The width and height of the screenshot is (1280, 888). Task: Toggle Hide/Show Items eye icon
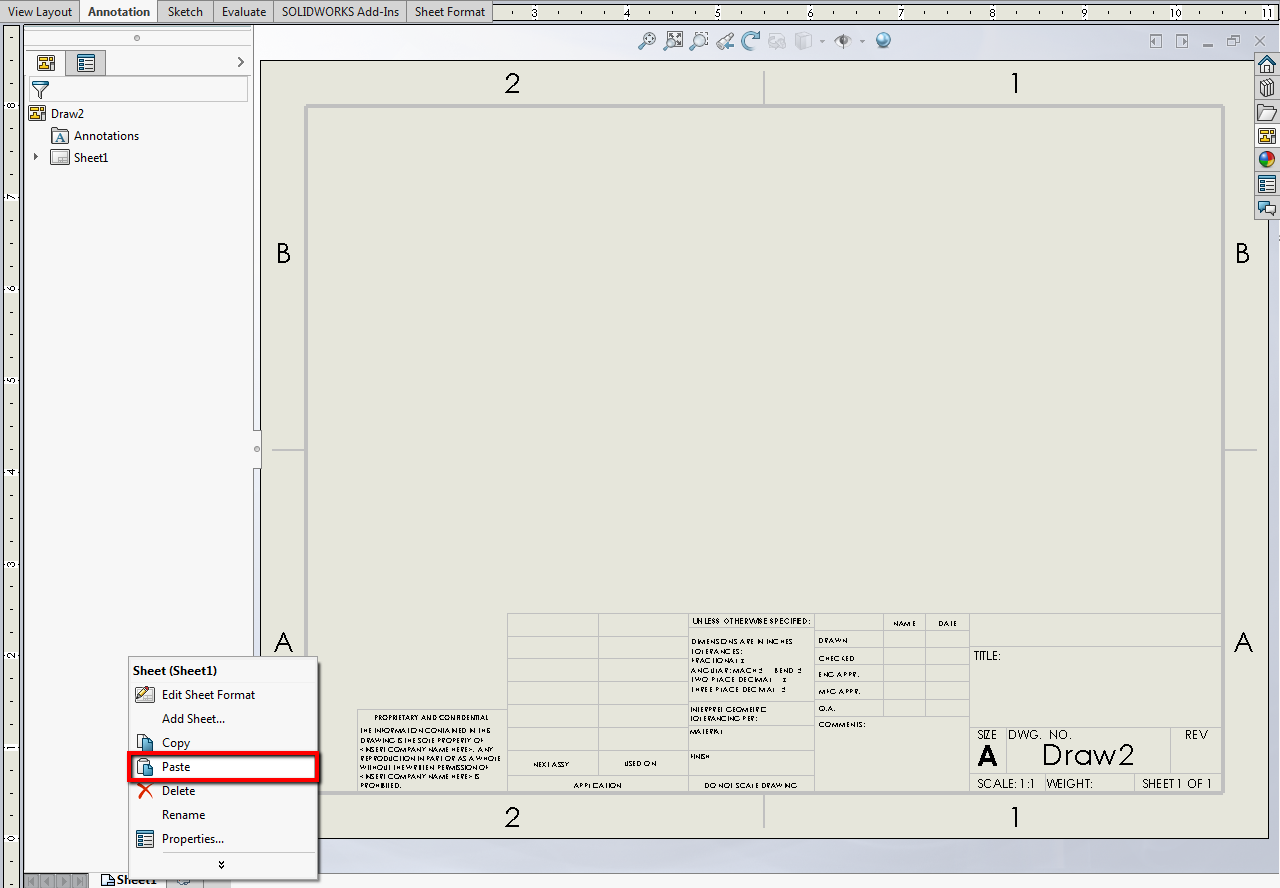843,41
